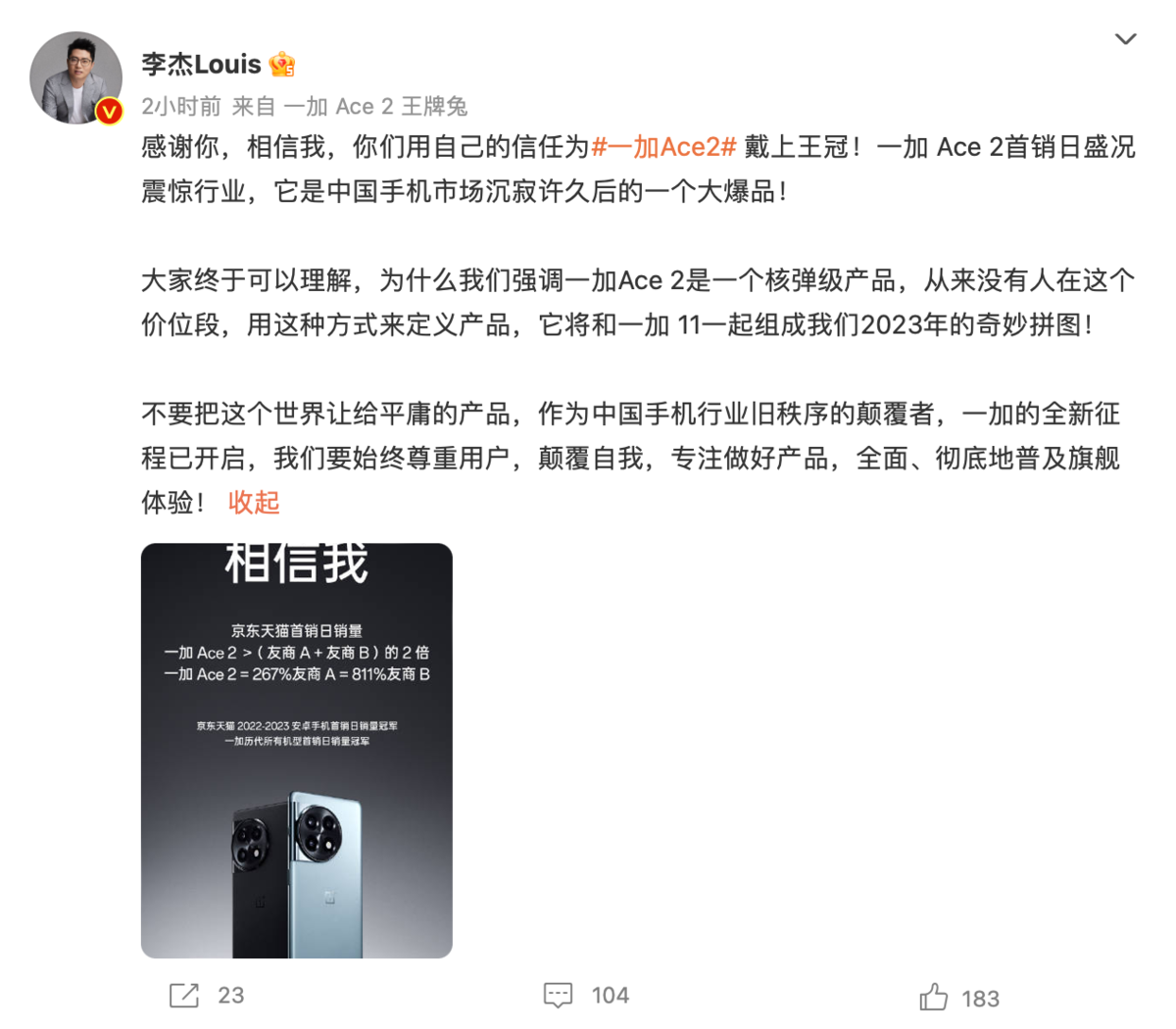Click the crown membership badge

tap(283, 65)
